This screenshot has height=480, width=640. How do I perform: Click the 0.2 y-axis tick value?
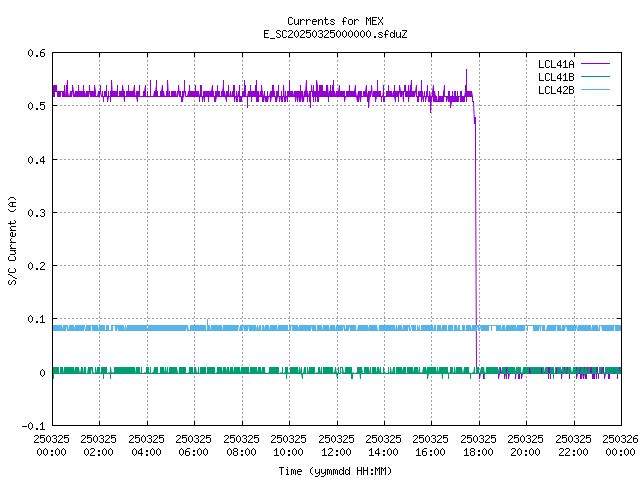click(36, 266)
